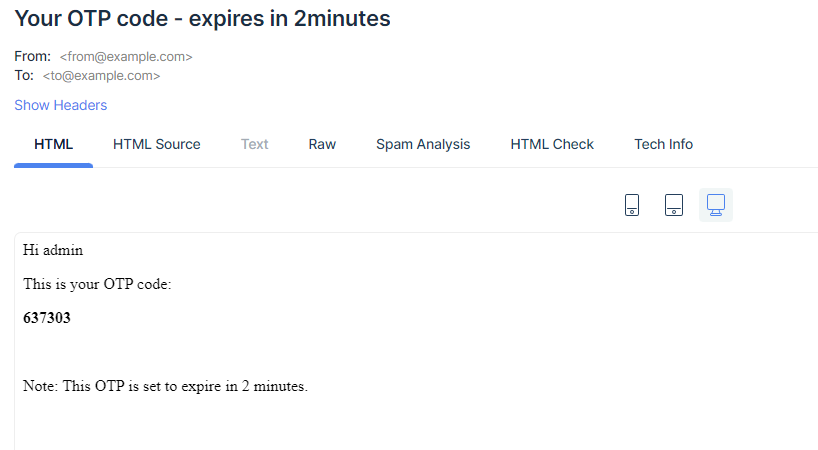Switch to mobile preview icon
818x450 pixels.
click(632, 205)
